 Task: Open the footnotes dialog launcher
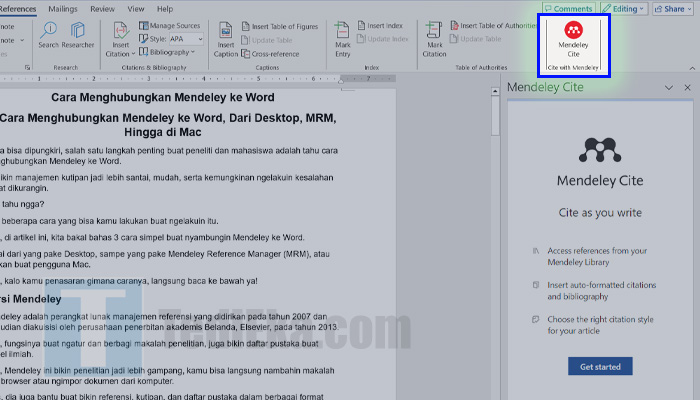pyautogui.click(x=27, y=67)
